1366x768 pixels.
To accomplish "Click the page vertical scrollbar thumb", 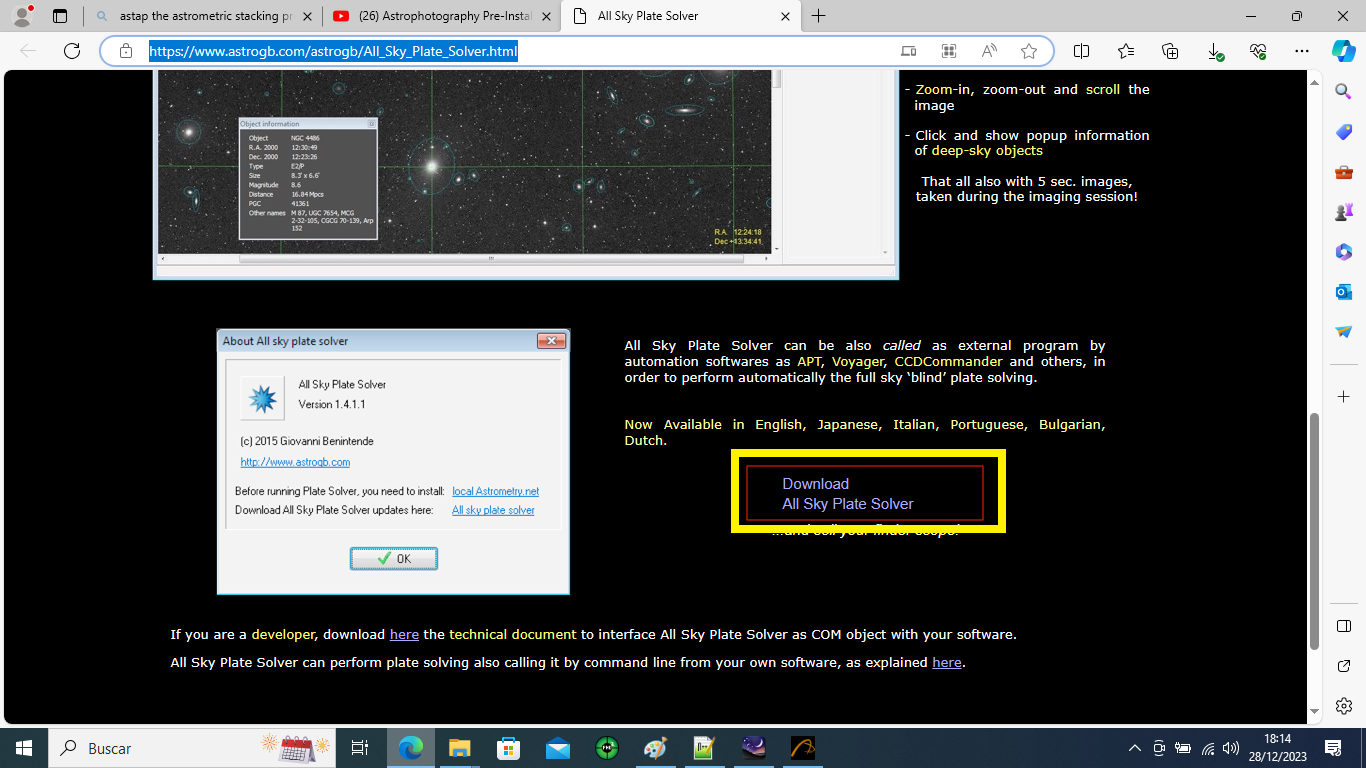I will tap(1315, 530).
